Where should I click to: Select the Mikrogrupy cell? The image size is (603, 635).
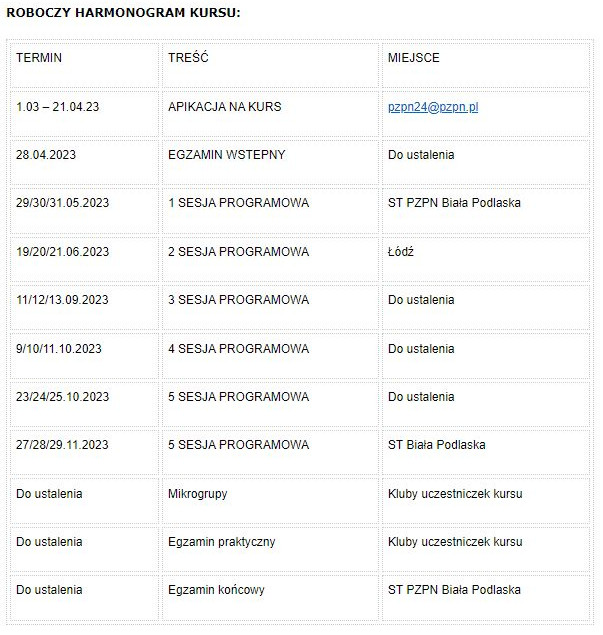(199, 494)
